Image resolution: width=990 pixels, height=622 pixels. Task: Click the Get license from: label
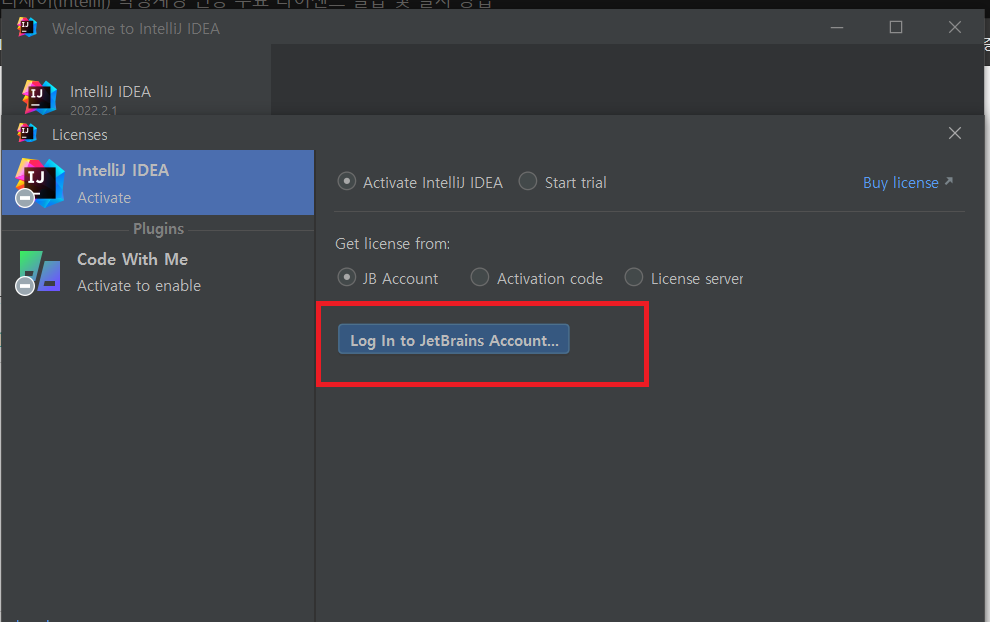coord(392,244)
